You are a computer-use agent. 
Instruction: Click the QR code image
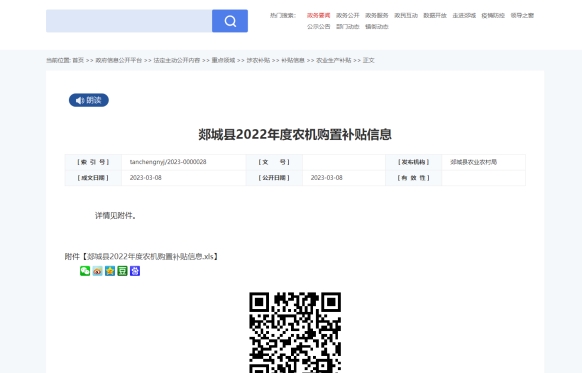click(x=295, y=332)
